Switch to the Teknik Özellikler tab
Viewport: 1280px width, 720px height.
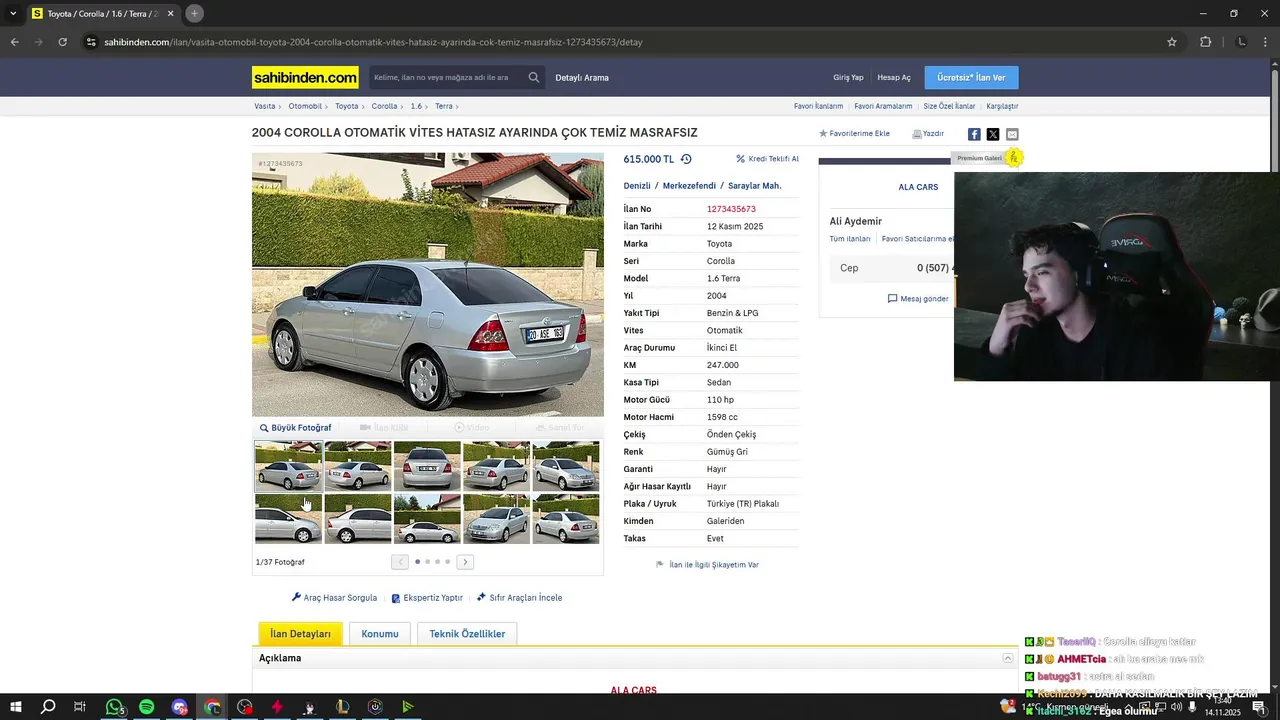(467, 634)
